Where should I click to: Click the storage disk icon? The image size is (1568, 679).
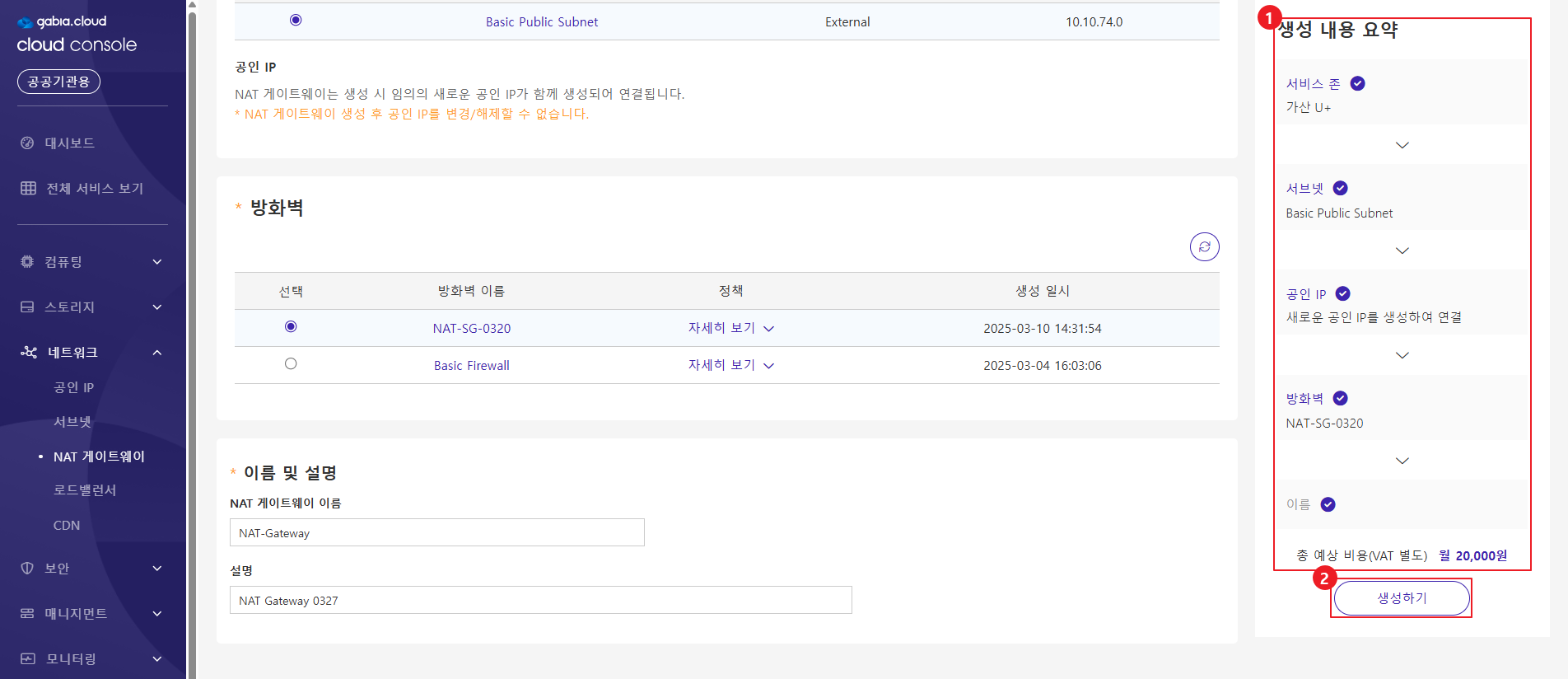click(x=27, y=307)
